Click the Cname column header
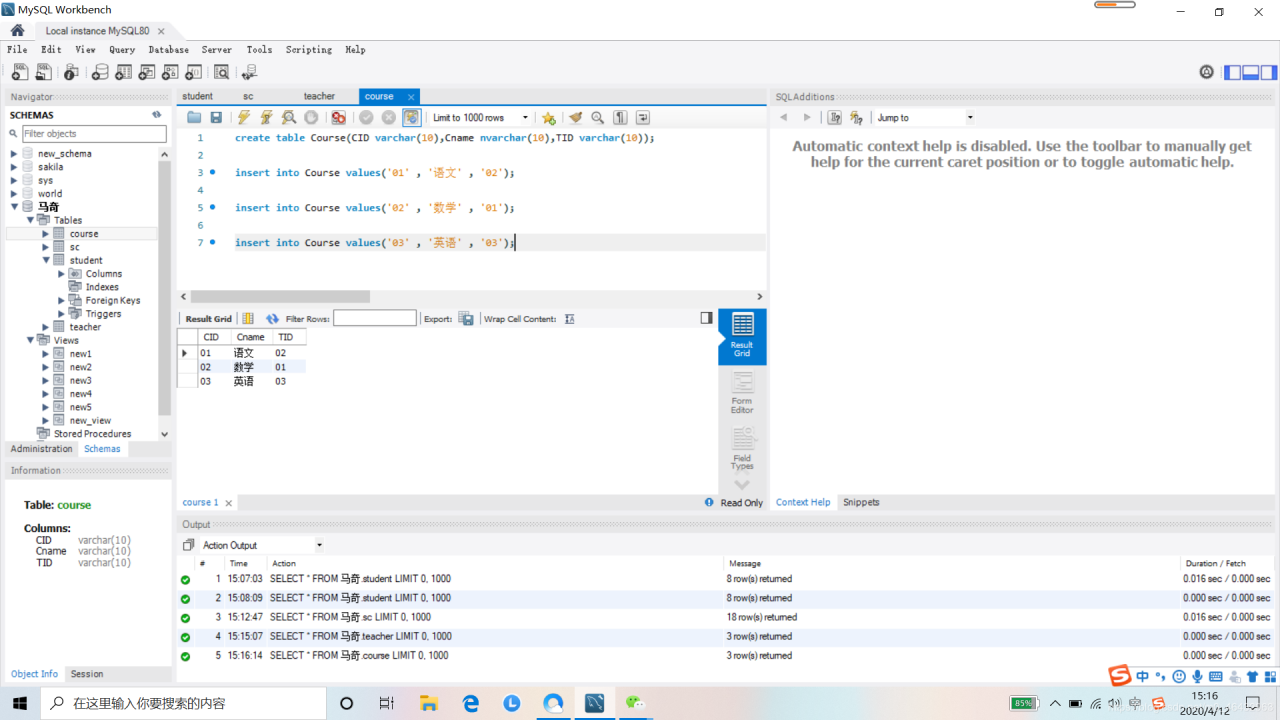The height and width of the screenshot is (720, 1280). [250, 337]
